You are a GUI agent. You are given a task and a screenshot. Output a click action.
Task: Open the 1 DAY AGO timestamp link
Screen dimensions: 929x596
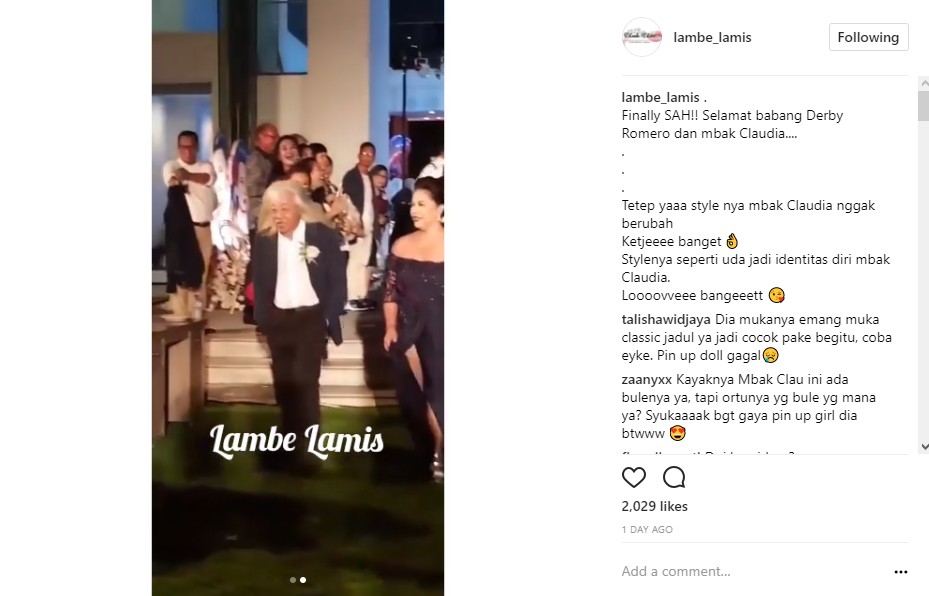click(x=647, y=530)
